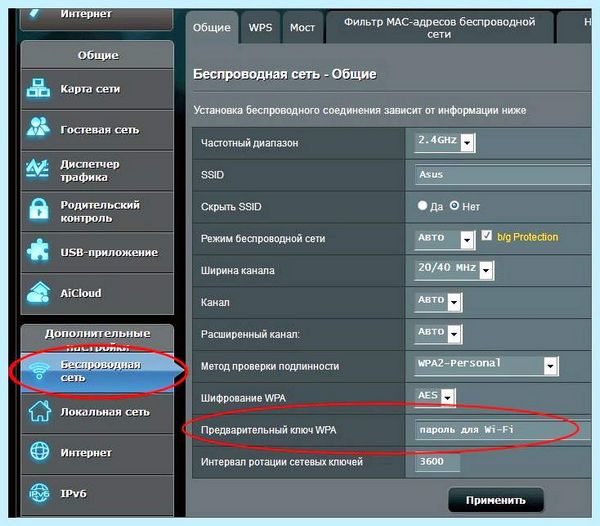
Task: Open the USB-приложение menu item label
Action: [x=109, y=252]
